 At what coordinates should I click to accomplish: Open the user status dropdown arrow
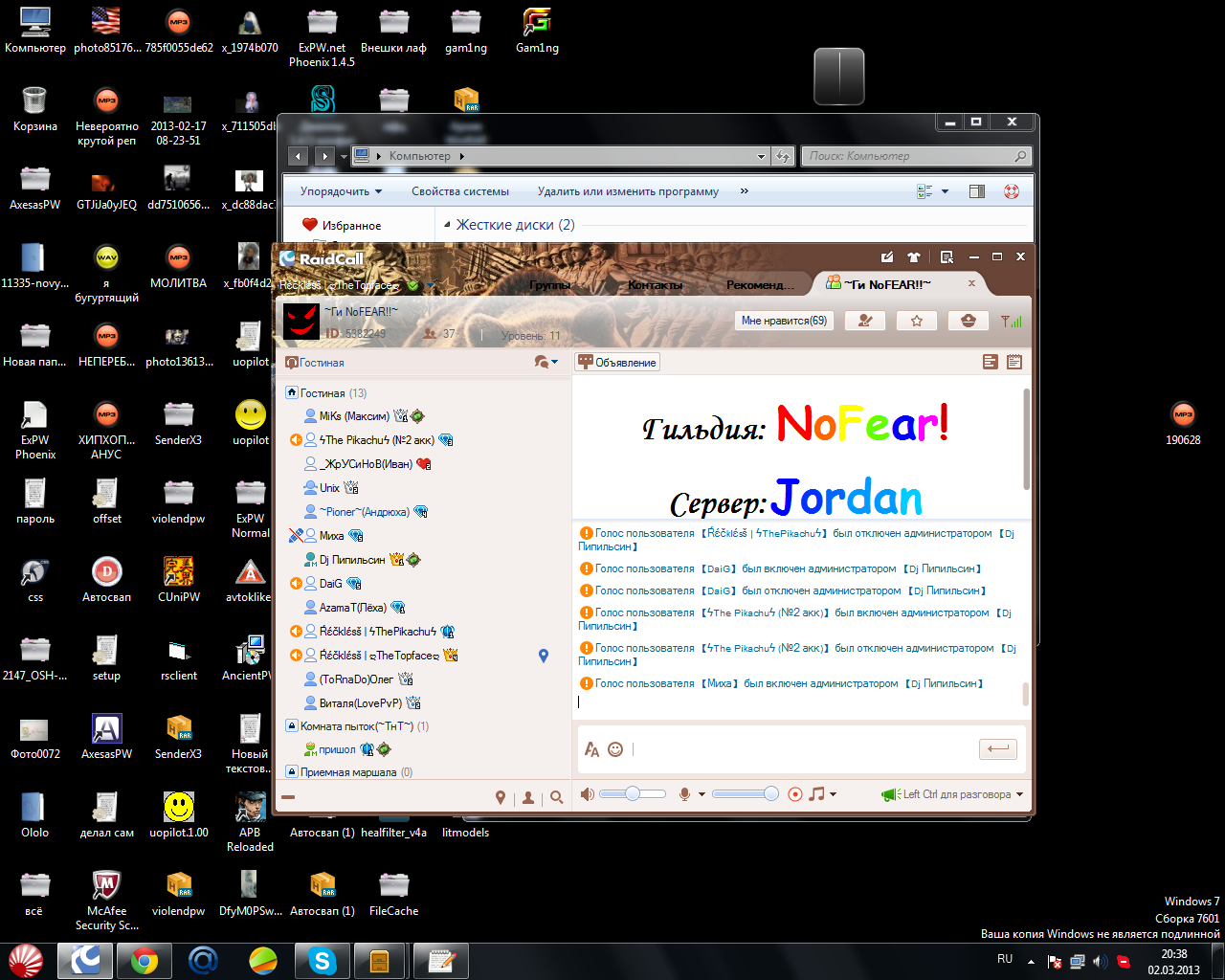(433, 285)
